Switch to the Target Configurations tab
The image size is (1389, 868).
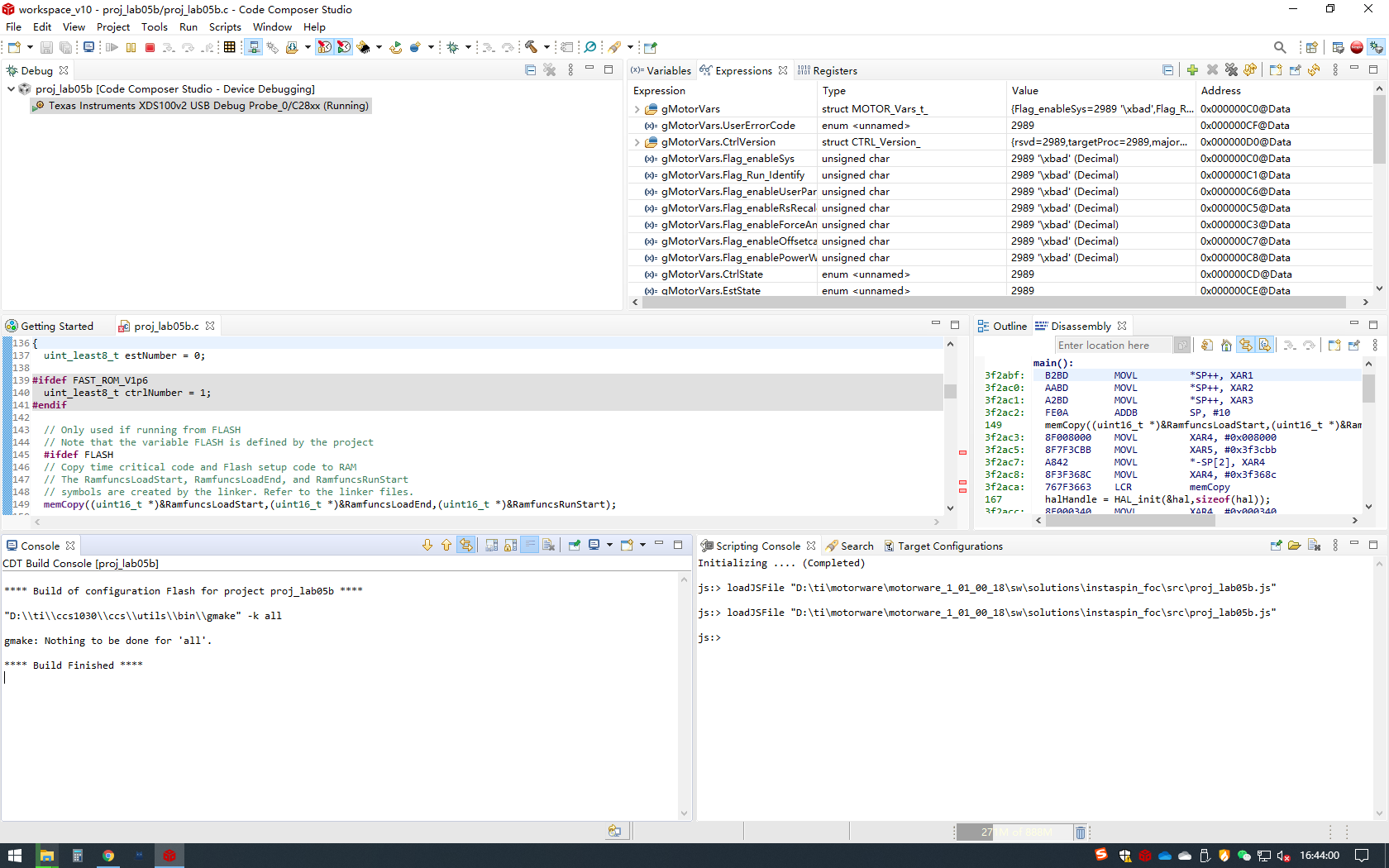tap(949, 546)
